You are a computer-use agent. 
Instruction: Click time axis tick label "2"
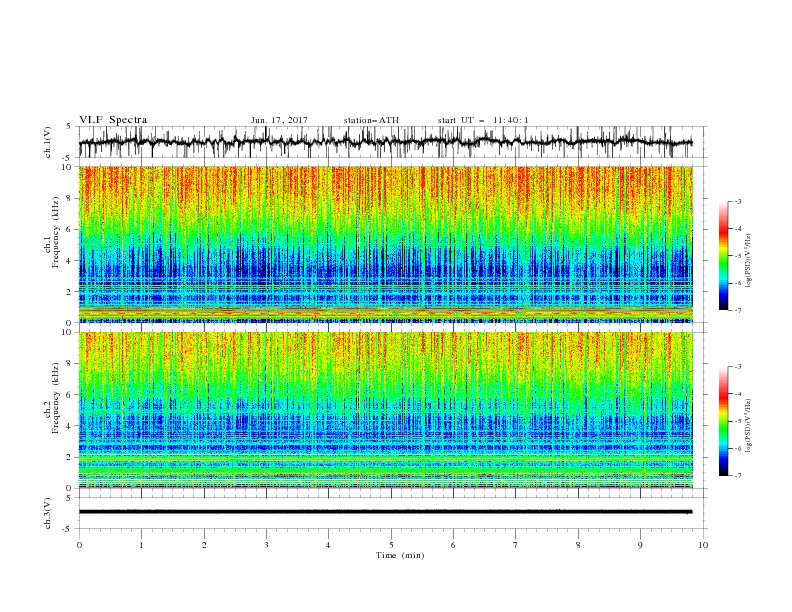pos(204,545)
